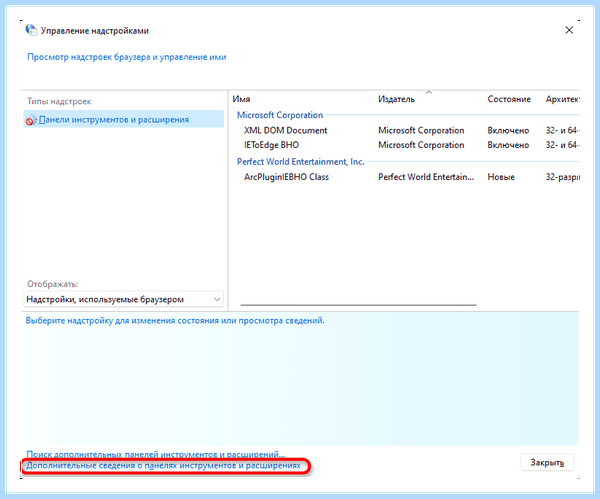This screenshot has height=499, width=600.
Task: Click the Состояние column header
Action: 509,99
